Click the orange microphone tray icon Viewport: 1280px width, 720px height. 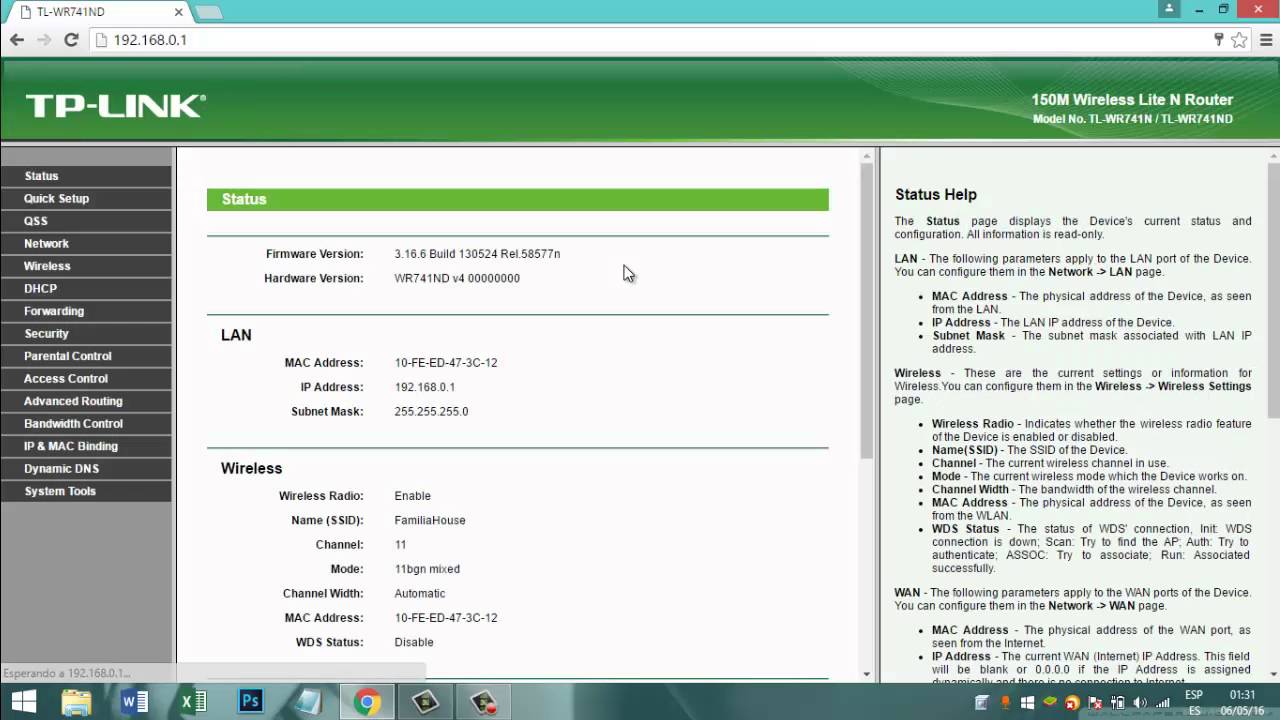tap(1006, 703)
